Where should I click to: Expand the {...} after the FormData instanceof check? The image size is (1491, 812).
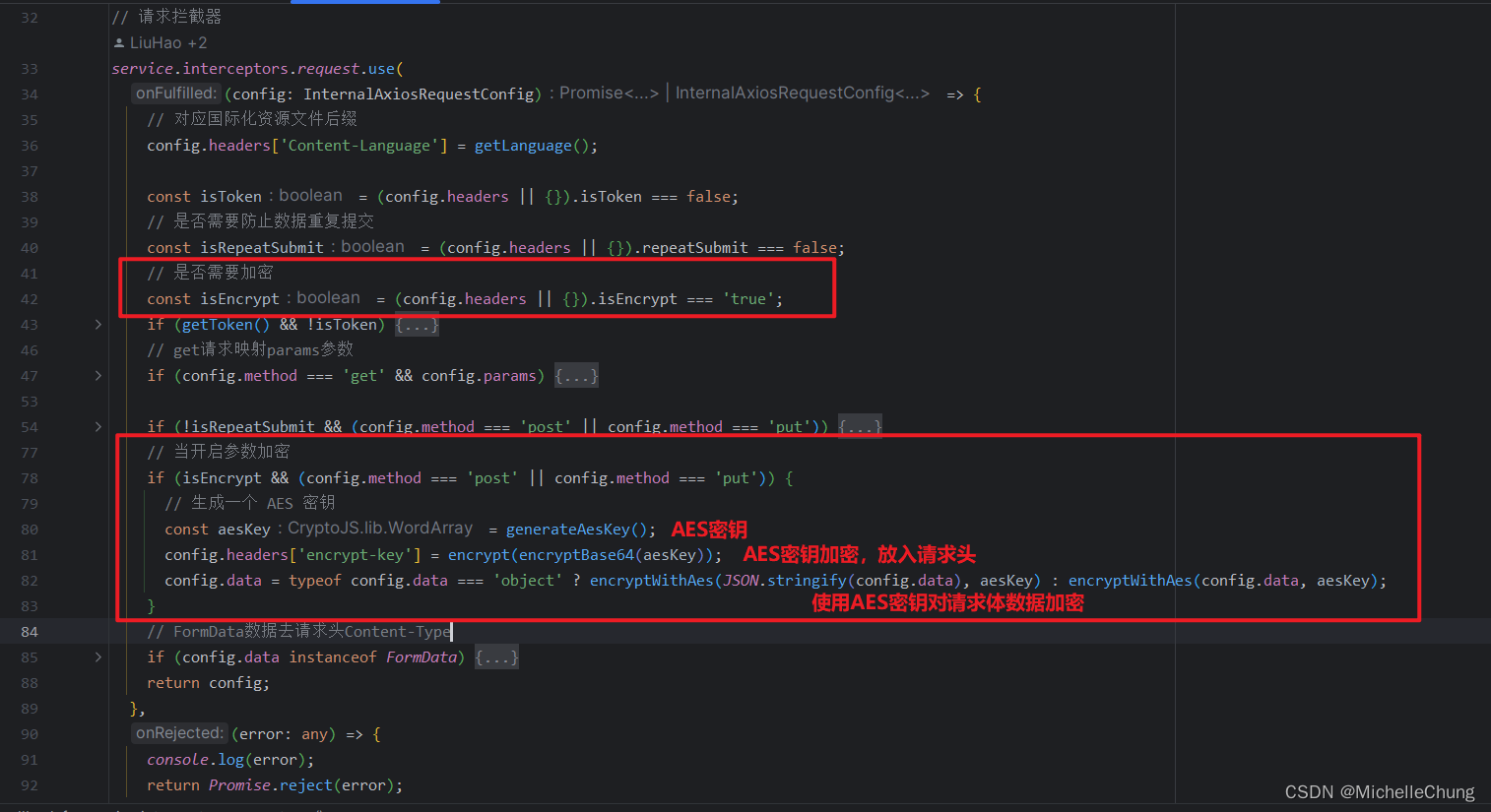496,656
